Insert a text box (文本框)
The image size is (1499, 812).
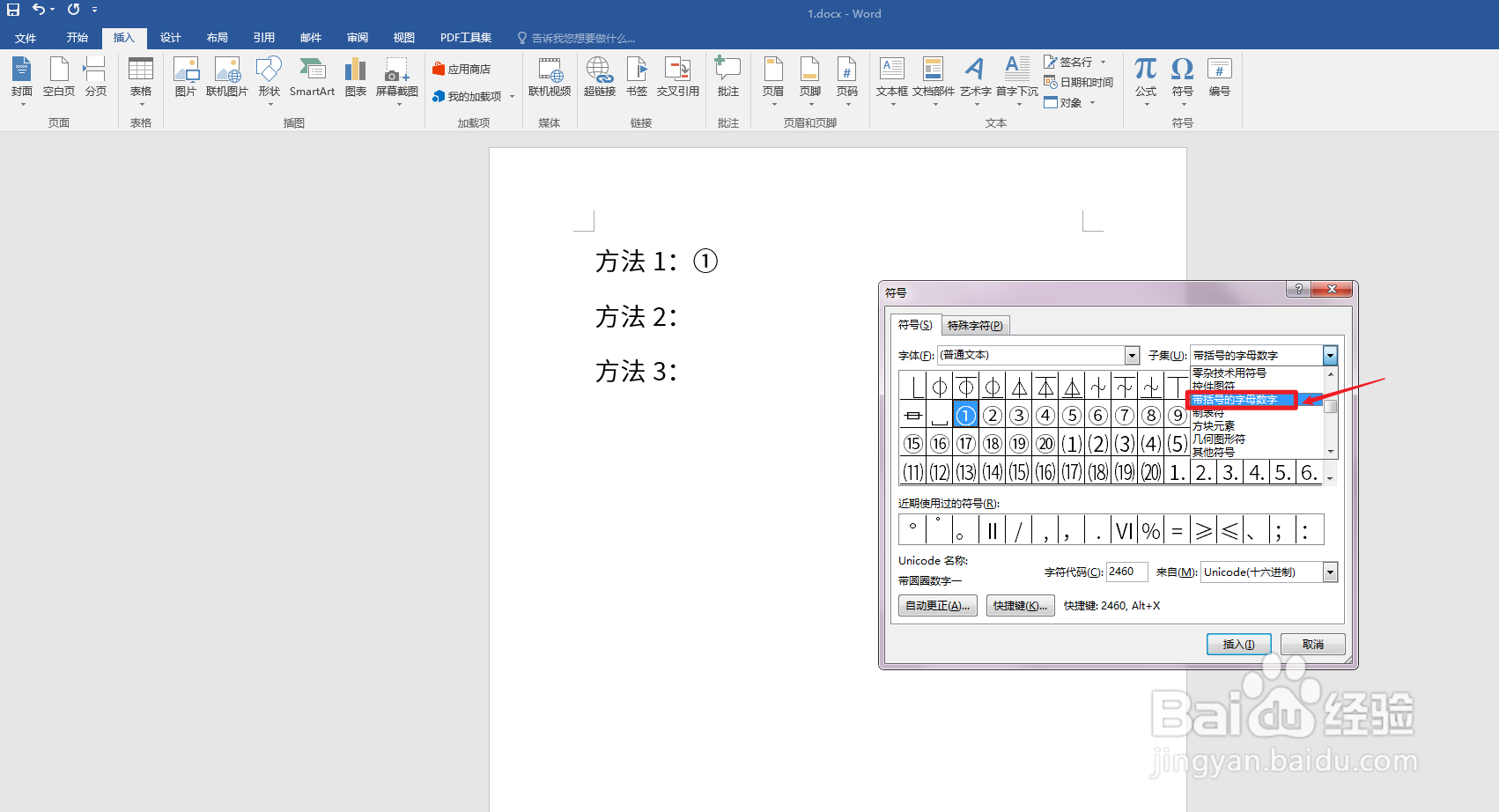click(892, 81)
